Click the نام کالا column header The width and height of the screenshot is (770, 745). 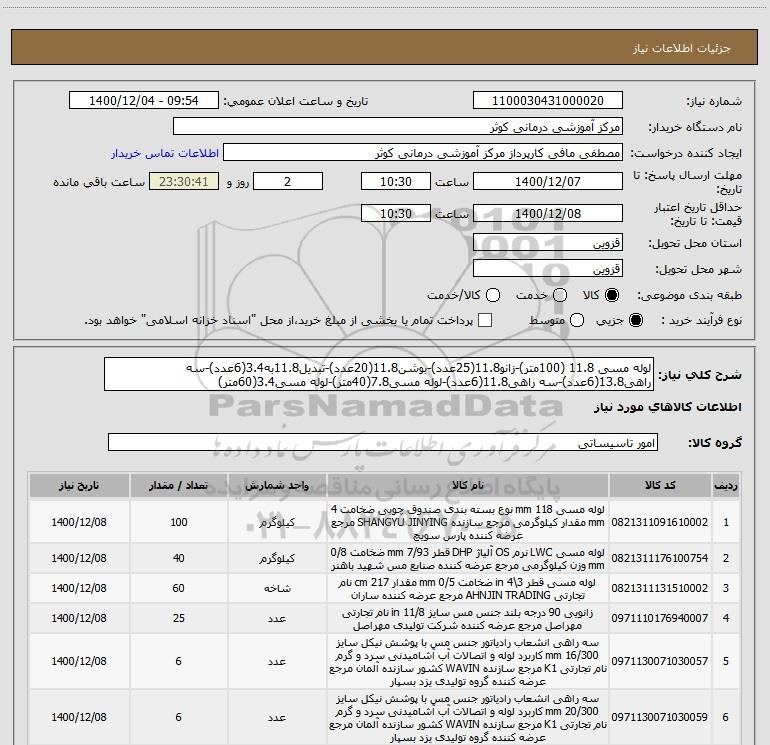tap(468, 486)
